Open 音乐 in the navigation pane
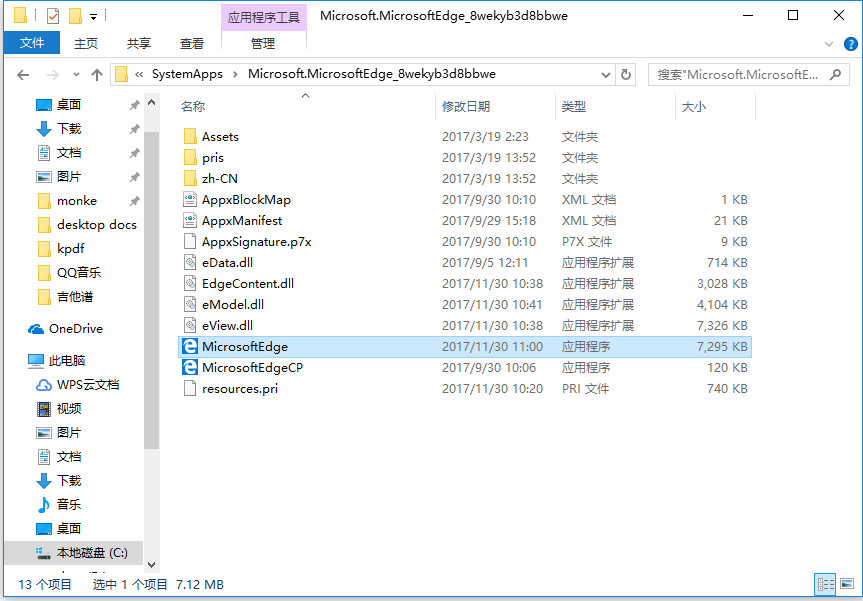Image resolution: width=863 pixels, height=601 pixels. pyautogui.click(x=59, y=504)
